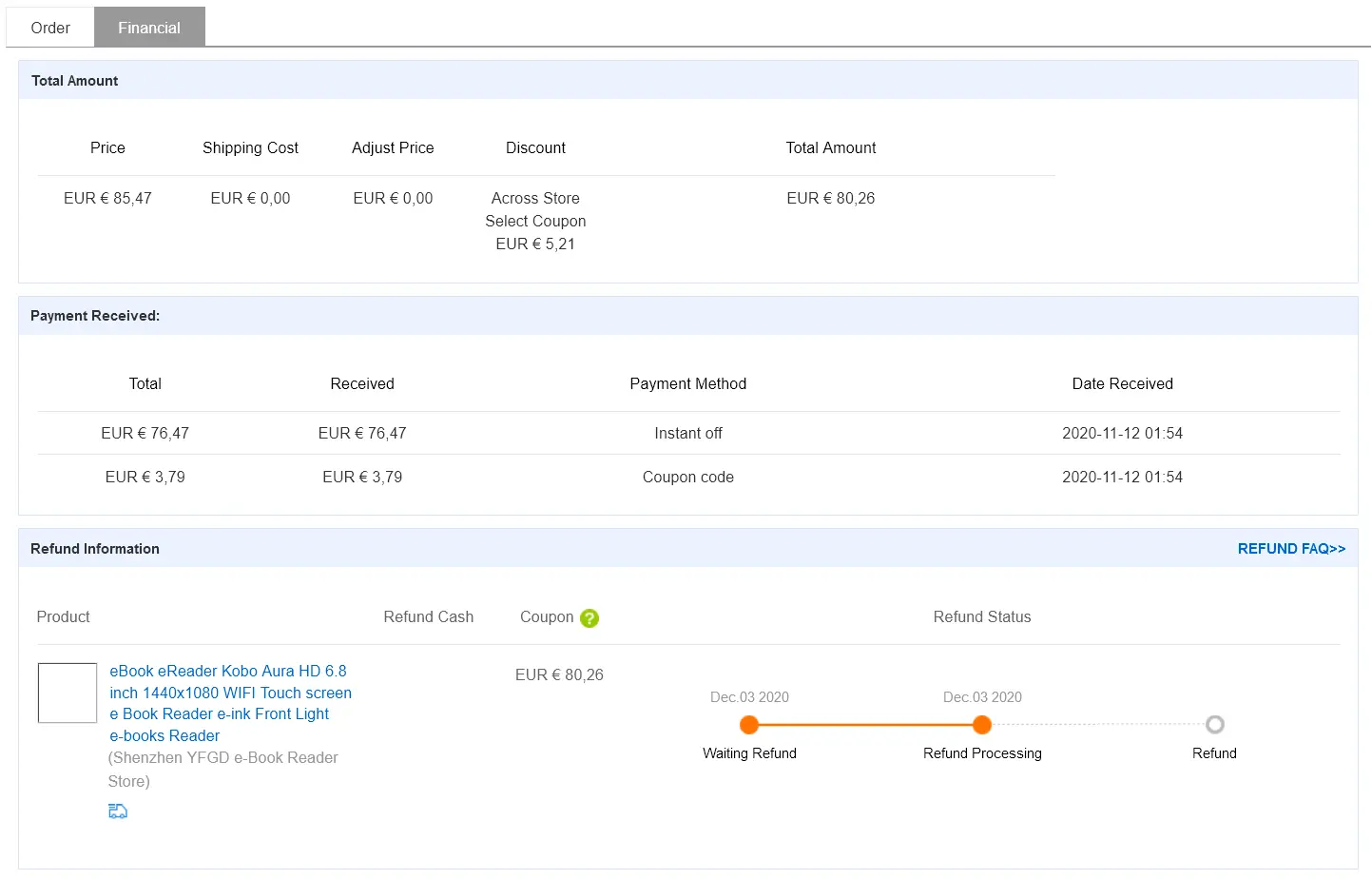Viewport: 1372px width, 879px height.
Task: Click the refund coupon amount EUR € 80,26
Action: (559, 674)
